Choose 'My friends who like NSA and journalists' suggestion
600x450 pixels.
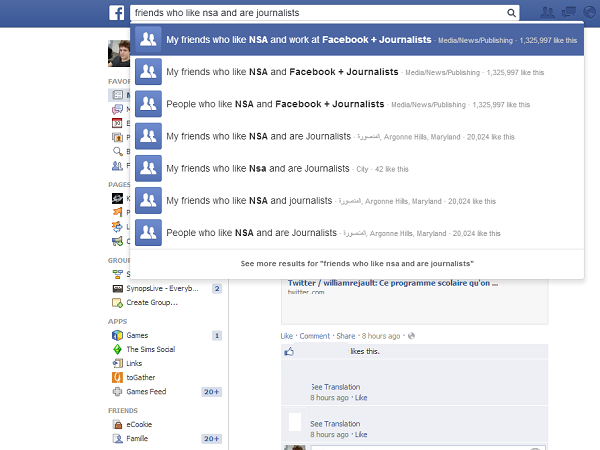click(357, 201)
